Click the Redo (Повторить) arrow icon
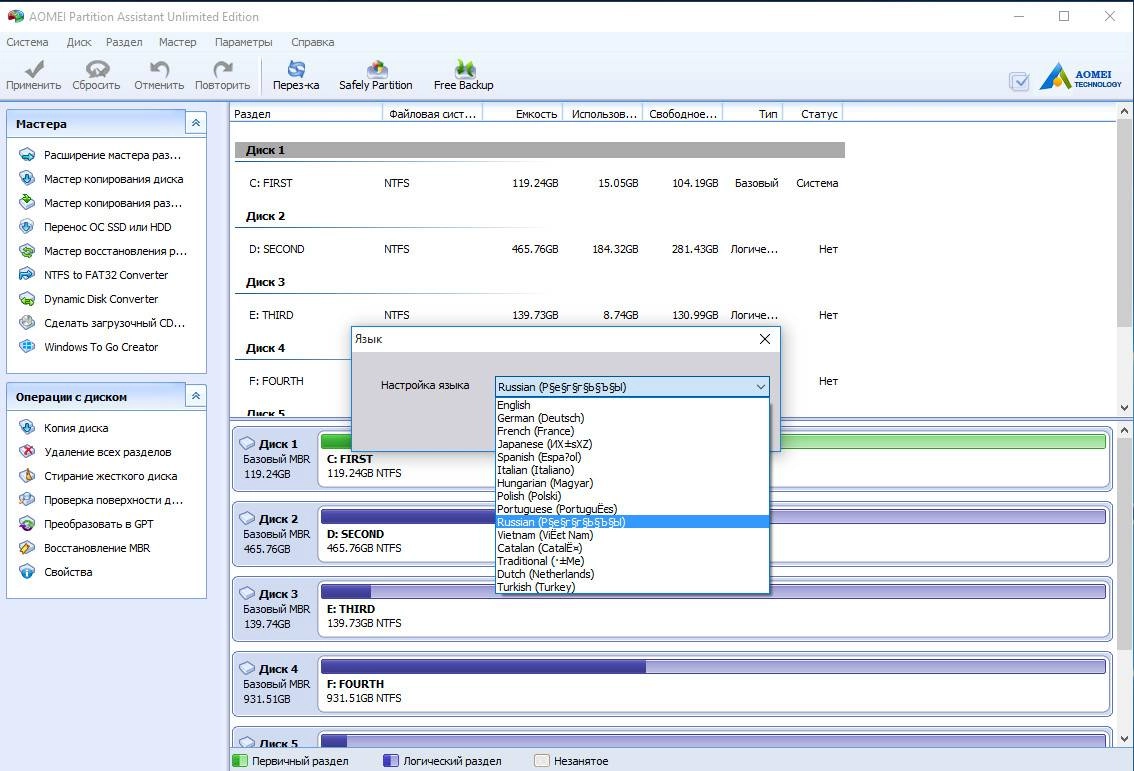Viewport: 1134px width, 771px height. 223,69
